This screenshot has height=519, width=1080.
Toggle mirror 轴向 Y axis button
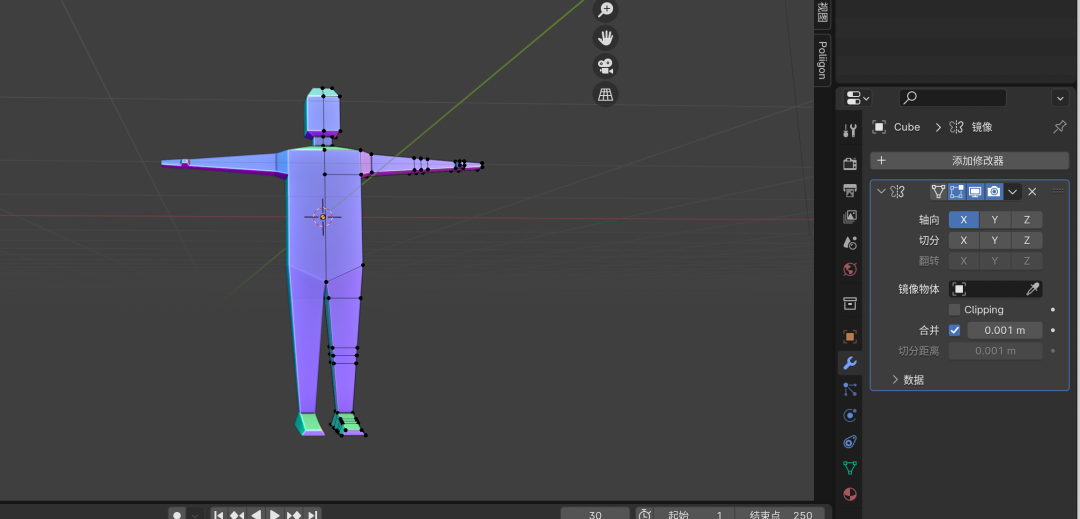[994, 220]
